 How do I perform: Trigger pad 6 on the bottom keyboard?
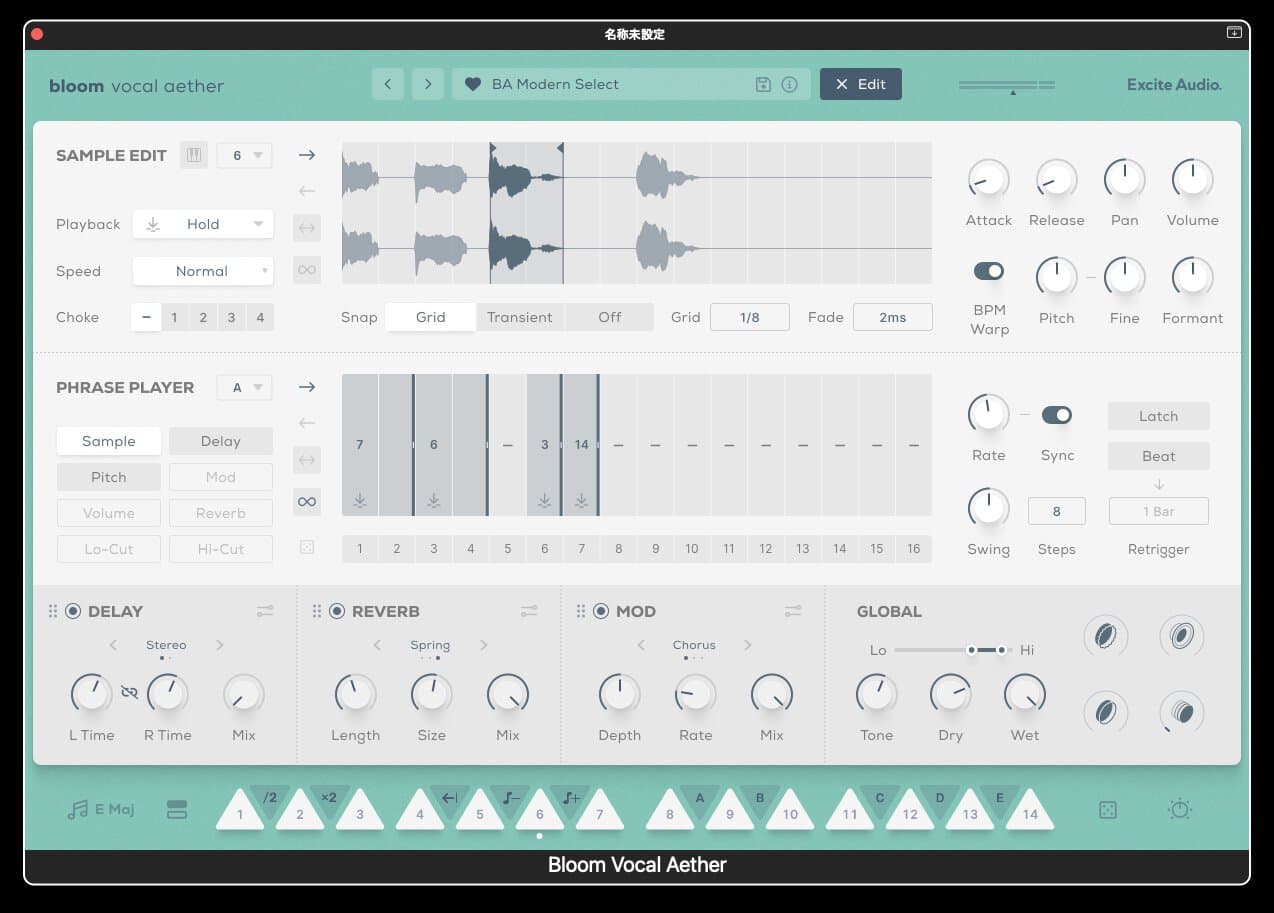[x=540, y=812]
